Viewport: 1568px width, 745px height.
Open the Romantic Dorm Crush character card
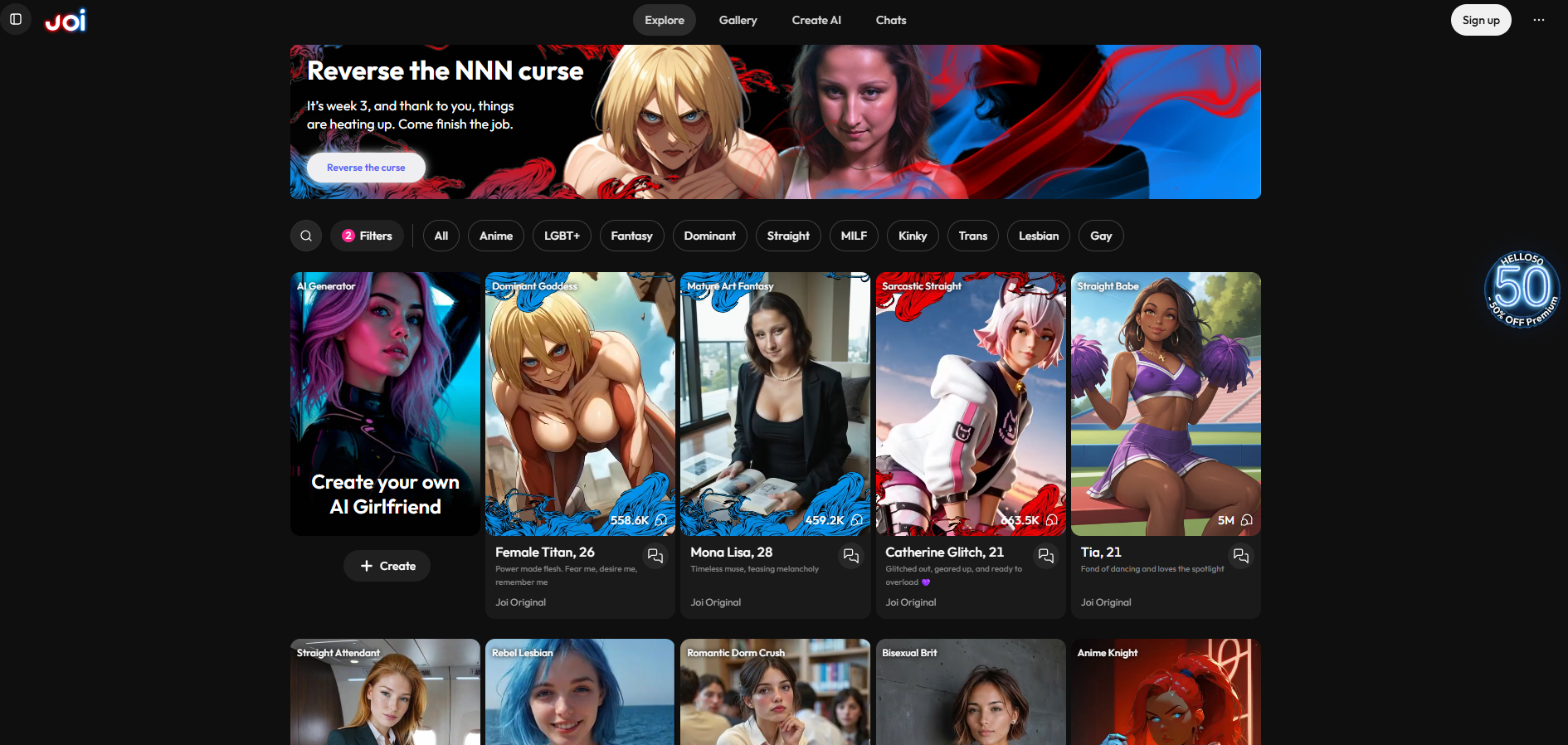pos(775,692)
